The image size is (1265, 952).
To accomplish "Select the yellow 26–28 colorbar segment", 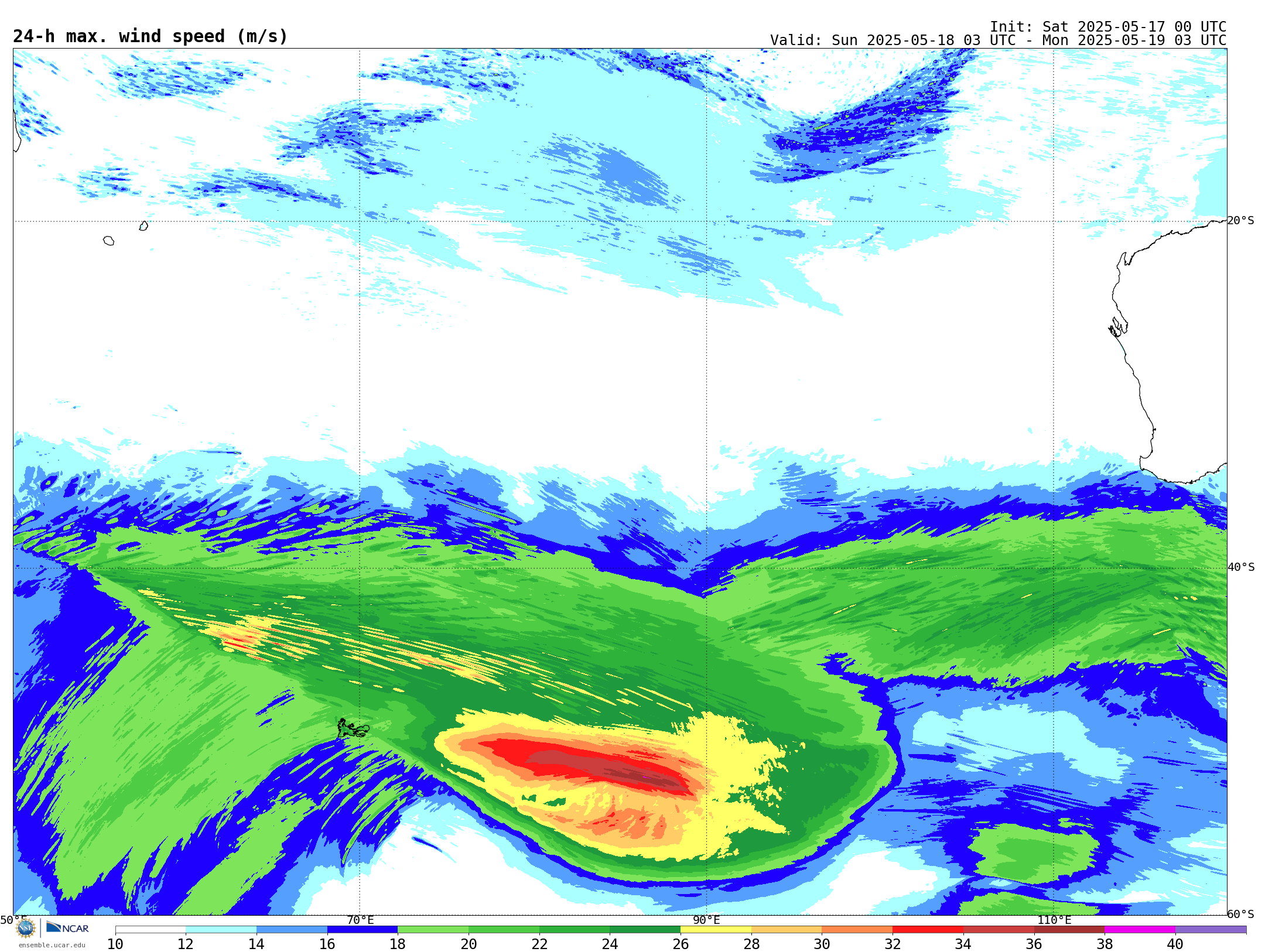I will click(x=716, y=930).
